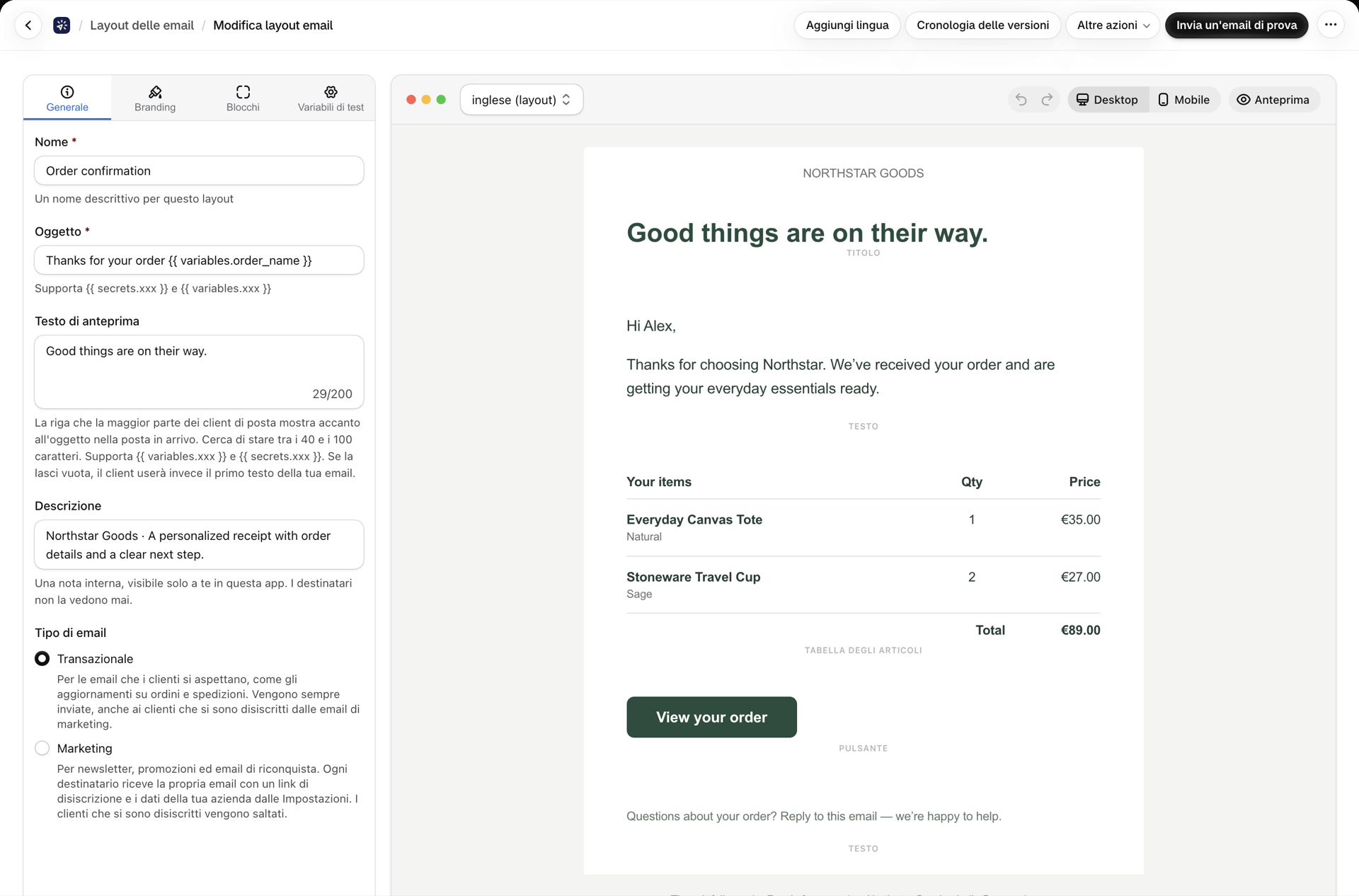This screenshot has width=1359, height=896.
Task: Click the €89.00 total value
Action: (x=1080, y=631)
